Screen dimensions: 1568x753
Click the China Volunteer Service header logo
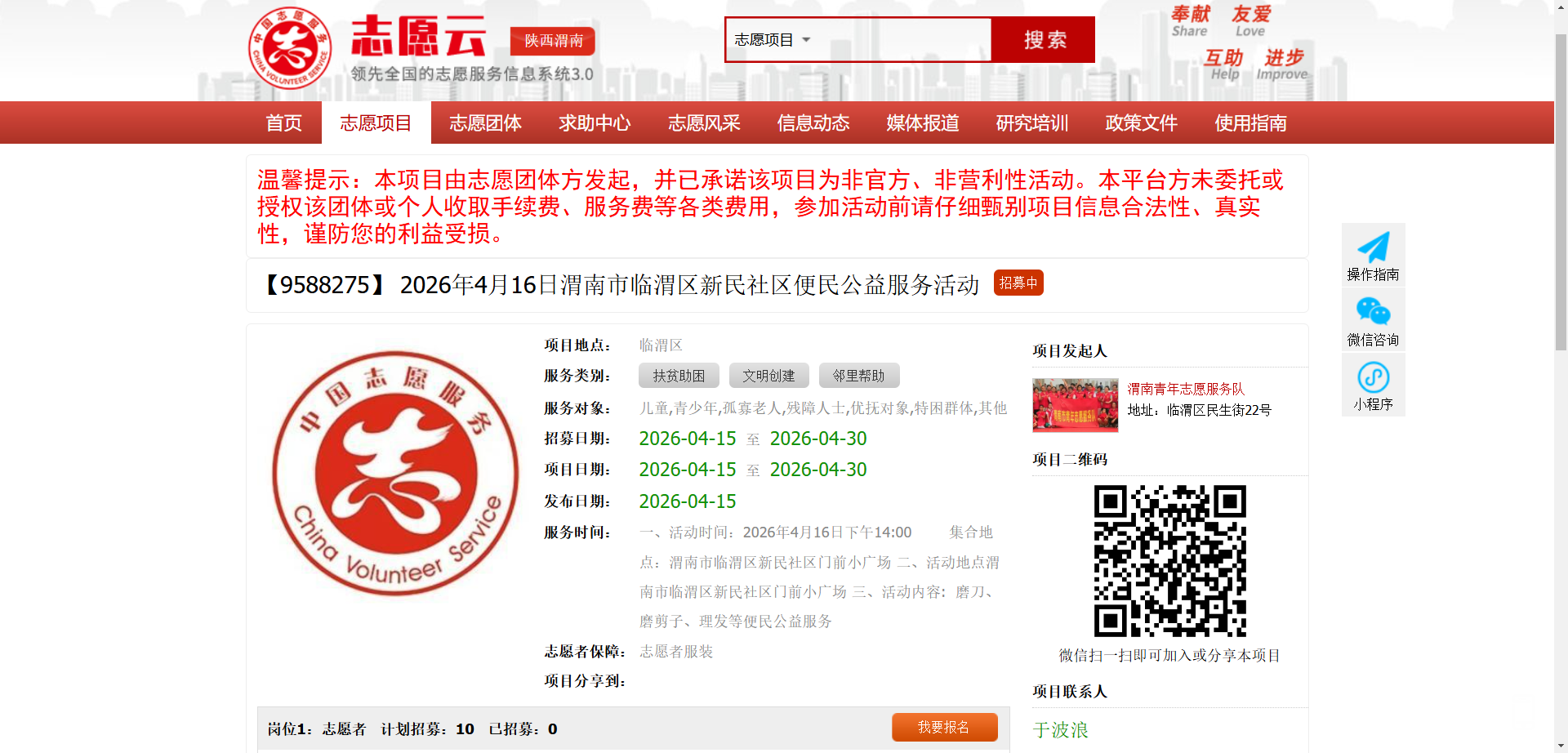pyautogui.click(x=290, y=48)
